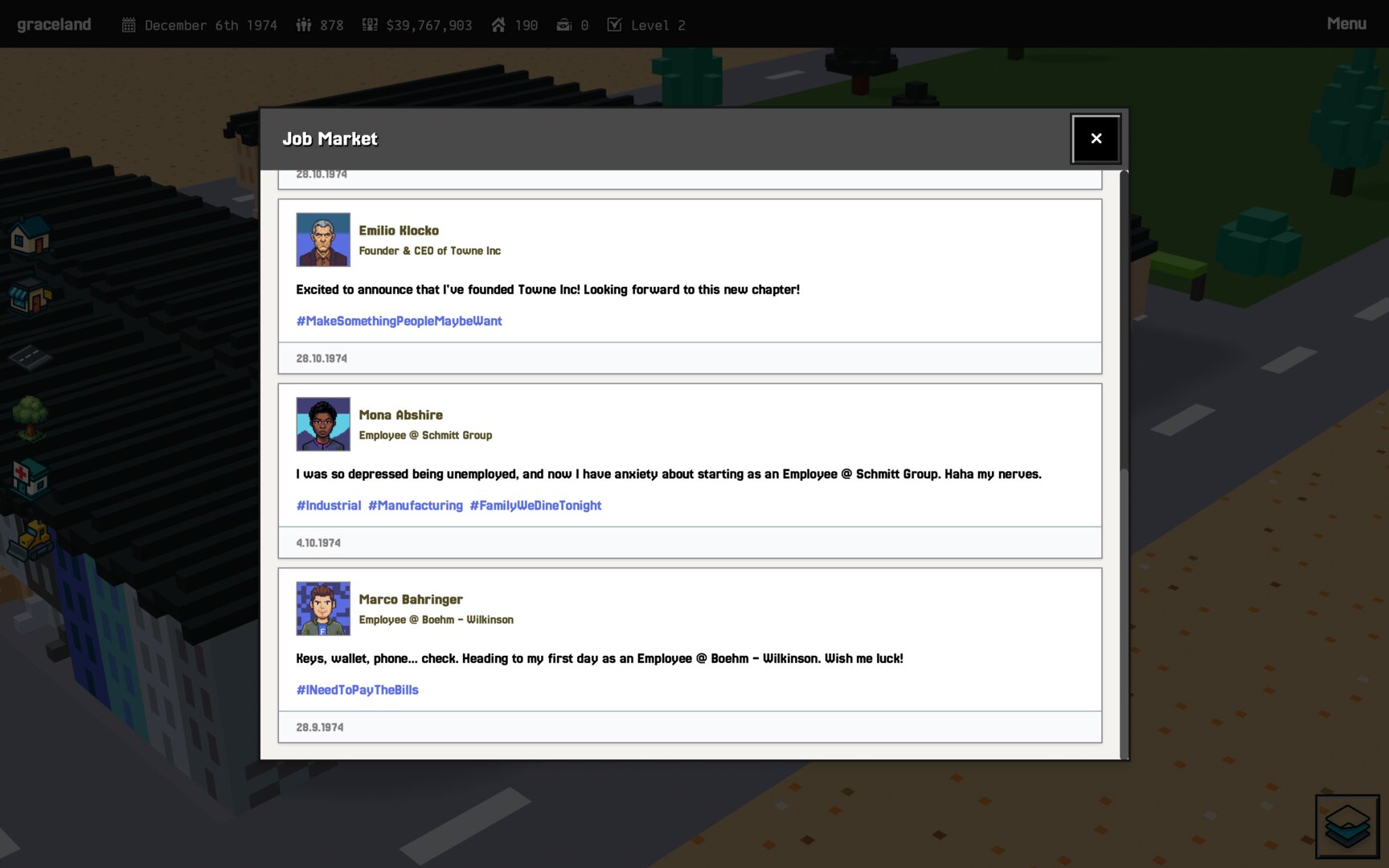Click the Level 2 indicator text
1389x868 pixels.
click(658, 25)
